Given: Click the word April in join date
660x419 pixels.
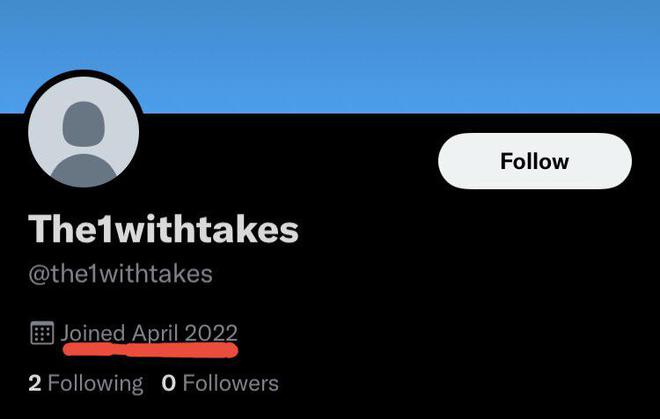Looking at the screenshot, I should pyautogui.click(x=155, y=334).
